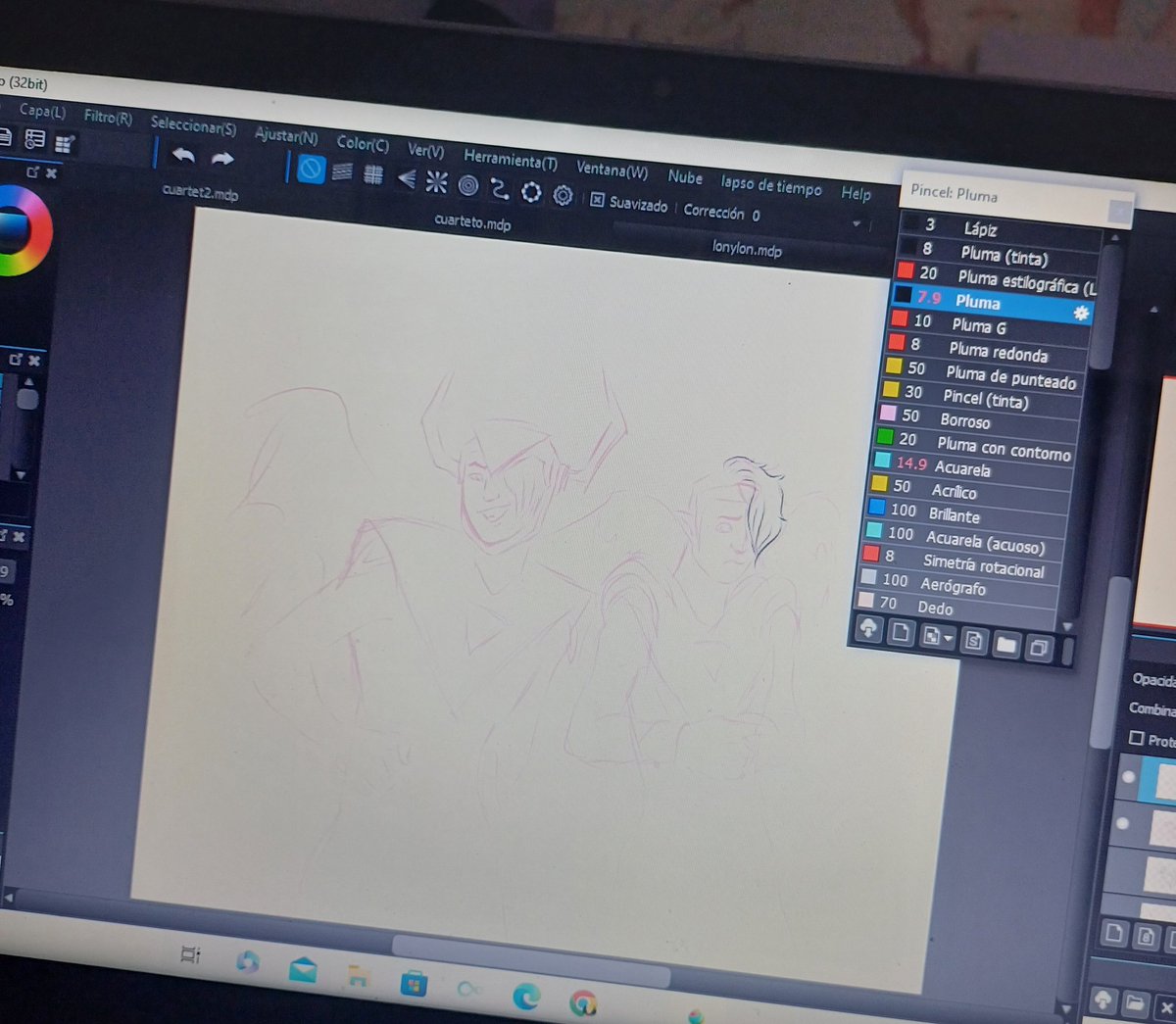Toggle visibility of the layer below the selected one
The width and height of the screenshot is (1176, 1024).
(x=1123, y=823)
